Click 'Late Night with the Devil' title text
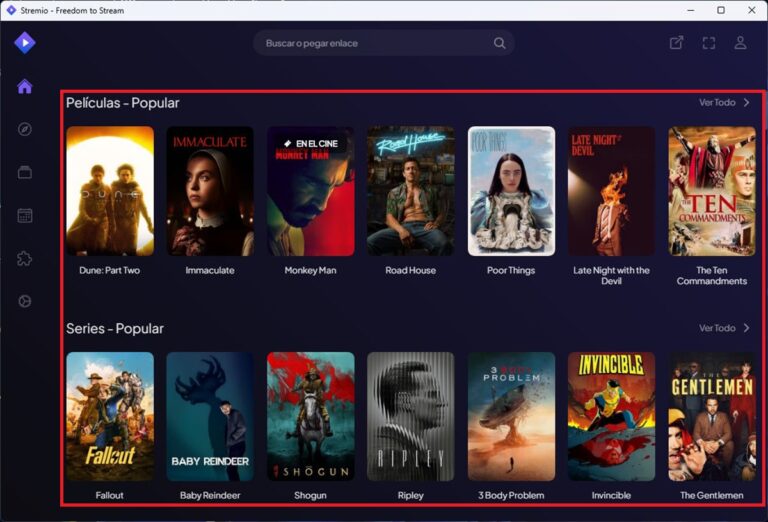 coord(611,276)
